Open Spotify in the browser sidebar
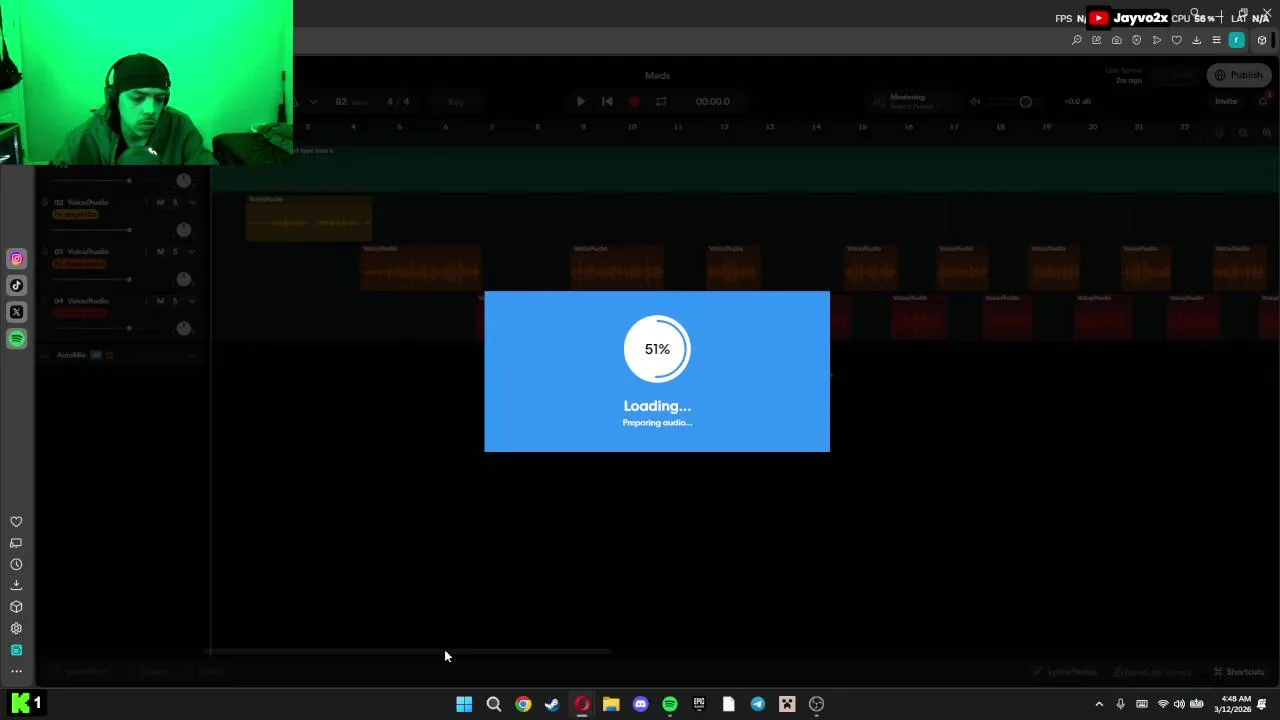The image size is (1280, 720). (16, 339)
